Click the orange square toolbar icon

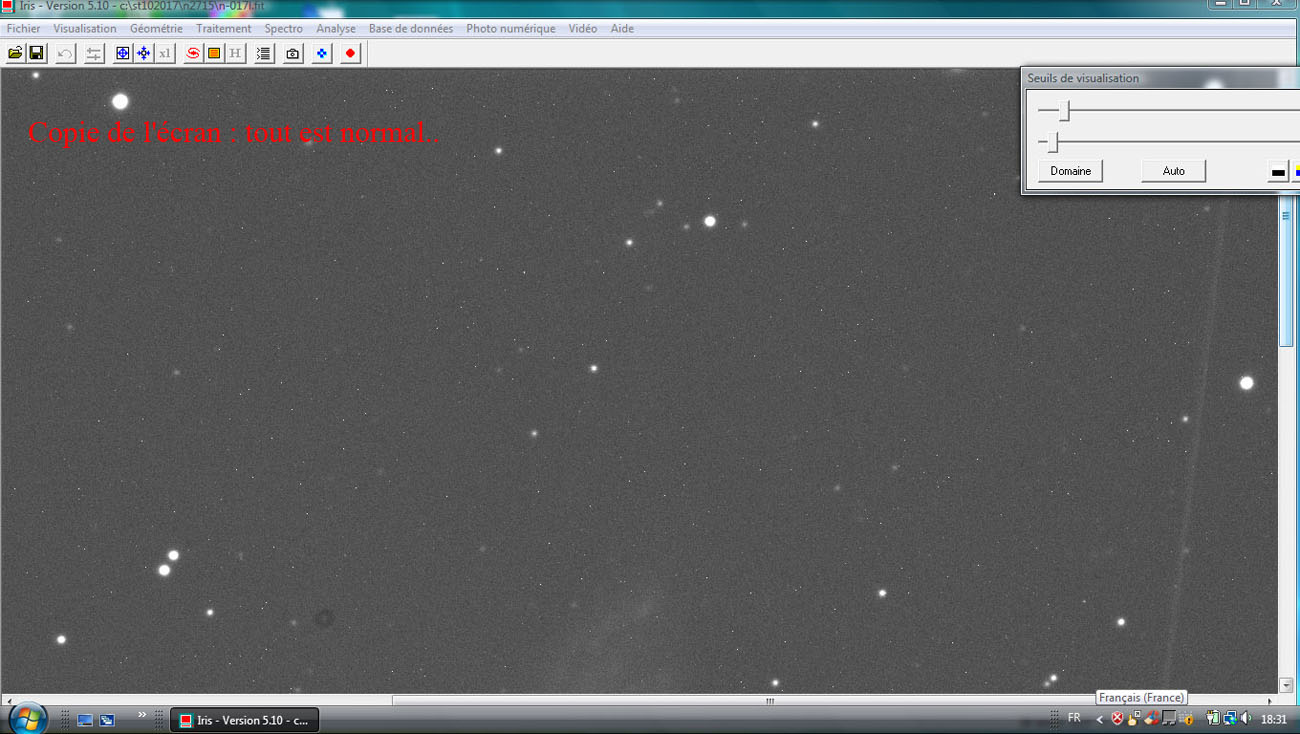[214, 53]
